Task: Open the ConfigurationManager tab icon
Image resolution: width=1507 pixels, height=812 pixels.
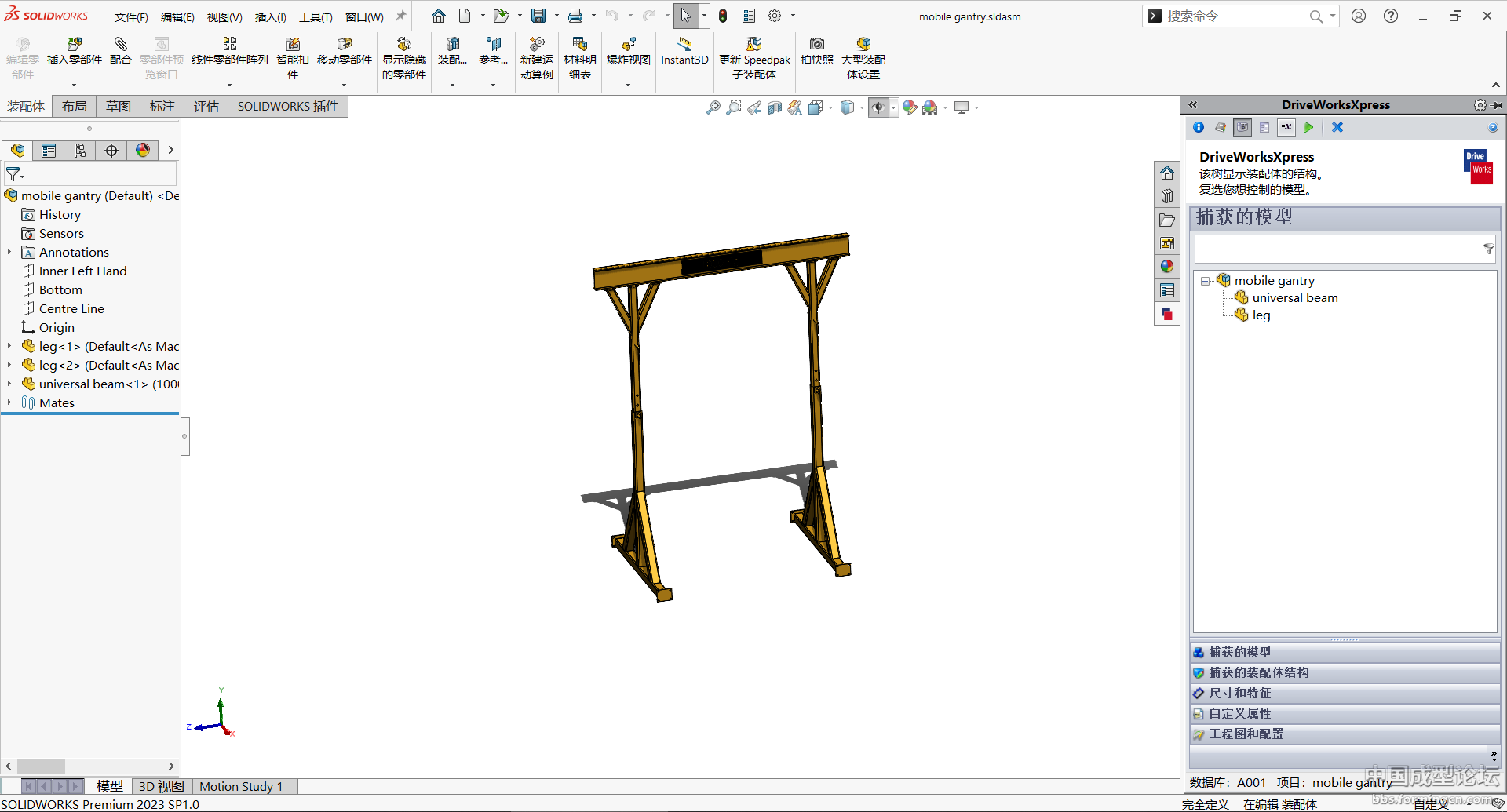Action: pos(80,151)
